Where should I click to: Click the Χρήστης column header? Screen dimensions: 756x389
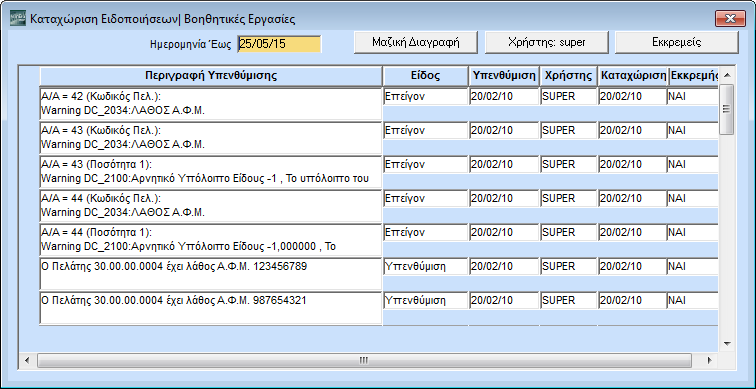568,76
